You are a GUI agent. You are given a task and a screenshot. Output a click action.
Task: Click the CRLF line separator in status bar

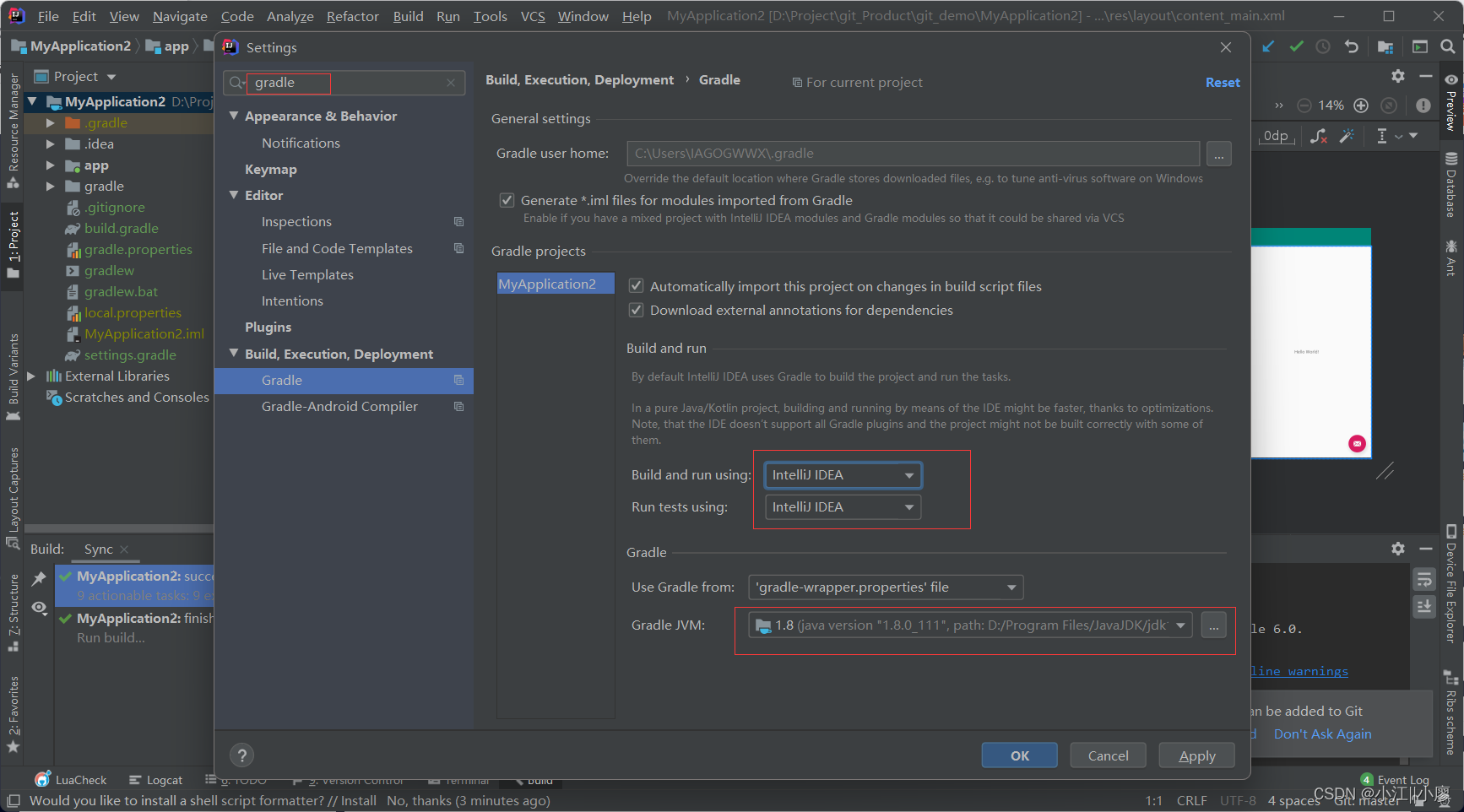(1191, 800)
